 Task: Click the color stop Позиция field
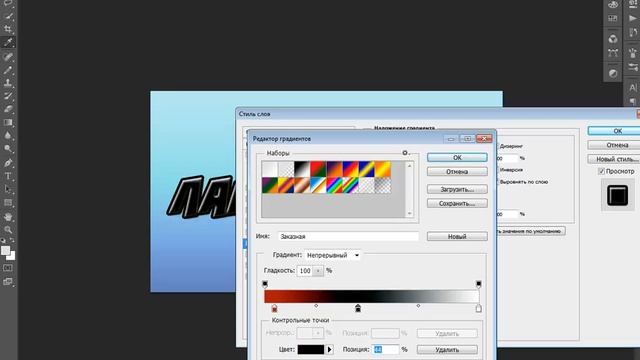[x=386, y=349]
